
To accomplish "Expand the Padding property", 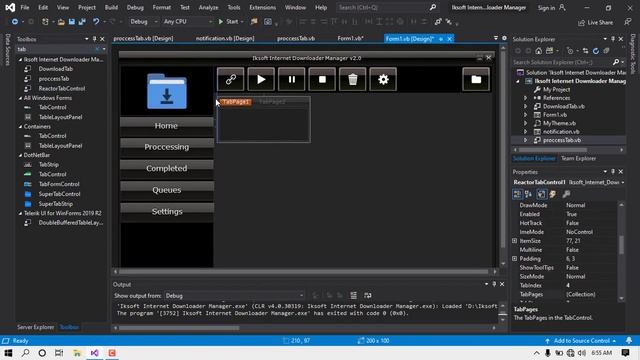I will pos(514,259).
